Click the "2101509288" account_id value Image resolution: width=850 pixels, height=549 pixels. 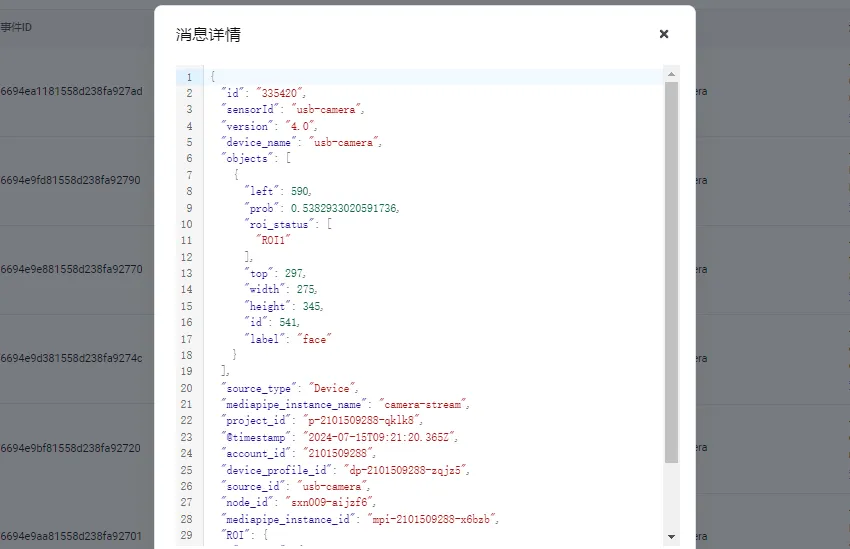coord(337,454)
